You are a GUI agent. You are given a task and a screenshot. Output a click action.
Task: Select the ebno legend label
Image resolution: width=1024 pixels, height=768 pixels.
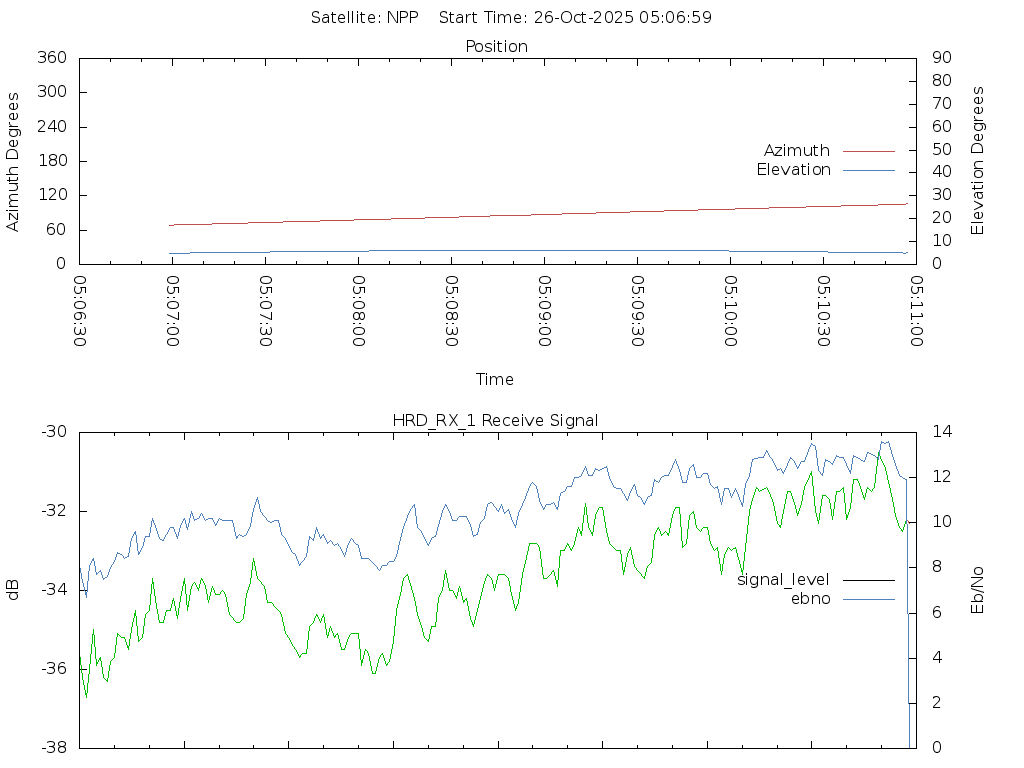coord(810,598)
